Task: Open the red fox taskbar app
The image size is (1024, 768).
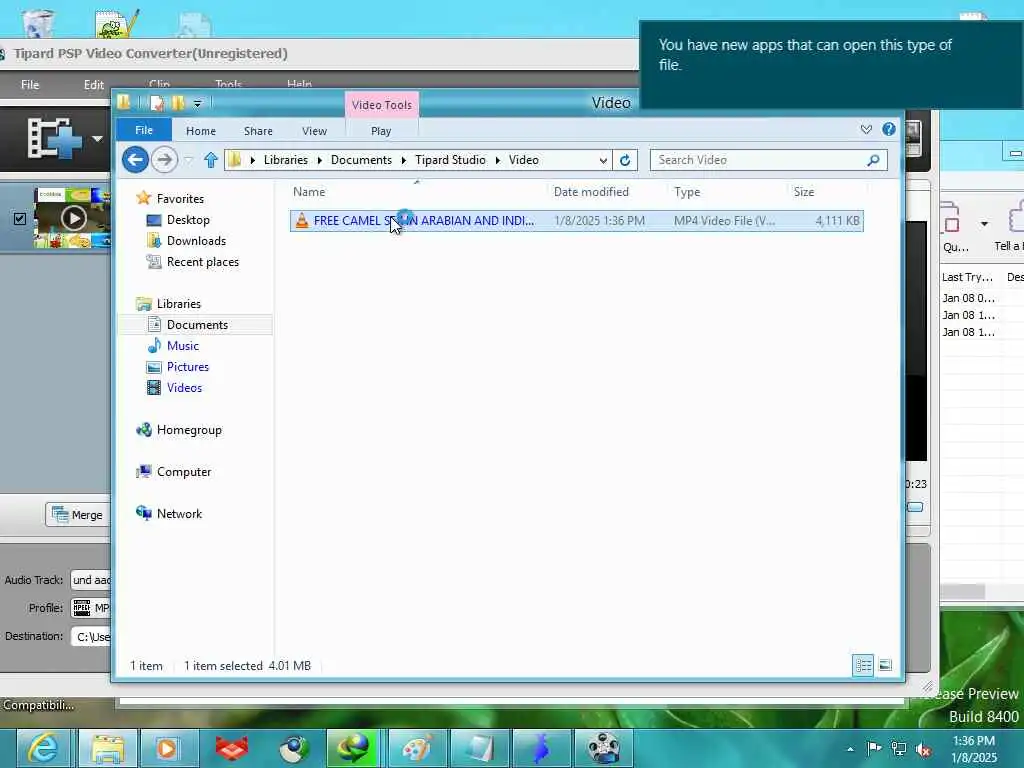Action: tap(231, 748)
